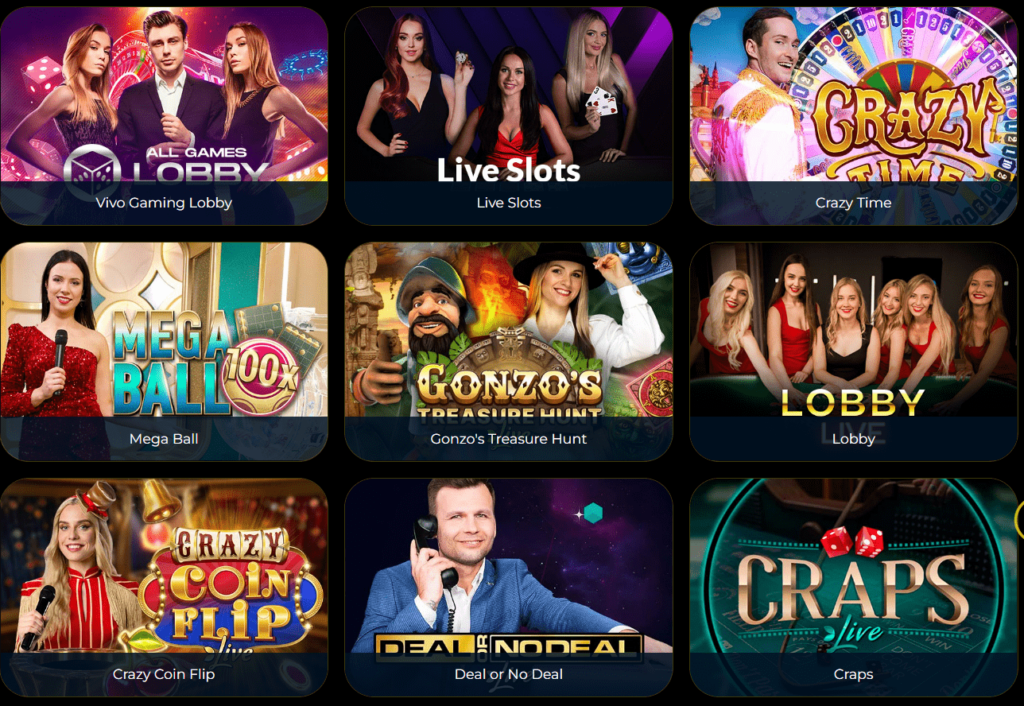Click the 'Crazy Time' caption label

[853, 202]
